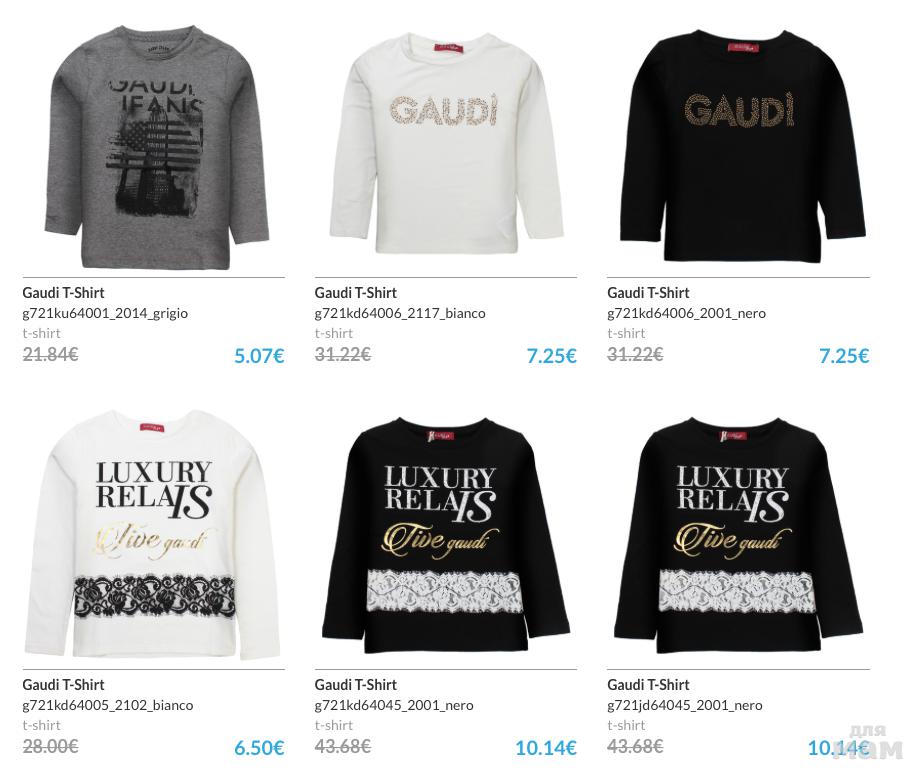Click Gaudi T-Shirt title above g721jd64045_2001_nero
Image resolution: width=918 pixels, height=774 pixels.
pos(648,684)
